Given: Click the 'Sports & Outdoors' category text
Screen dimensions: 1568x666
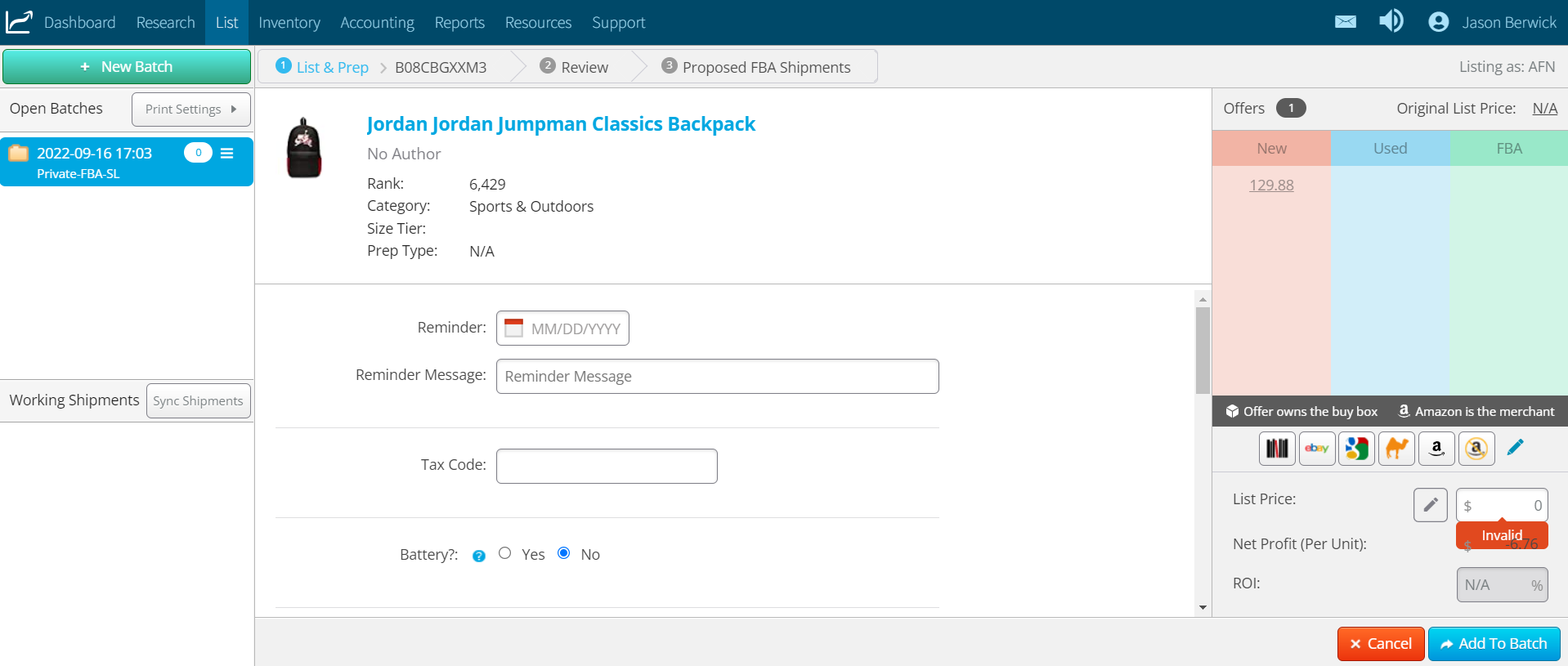Looking at the screenshot, I should (x=531, y=207).
